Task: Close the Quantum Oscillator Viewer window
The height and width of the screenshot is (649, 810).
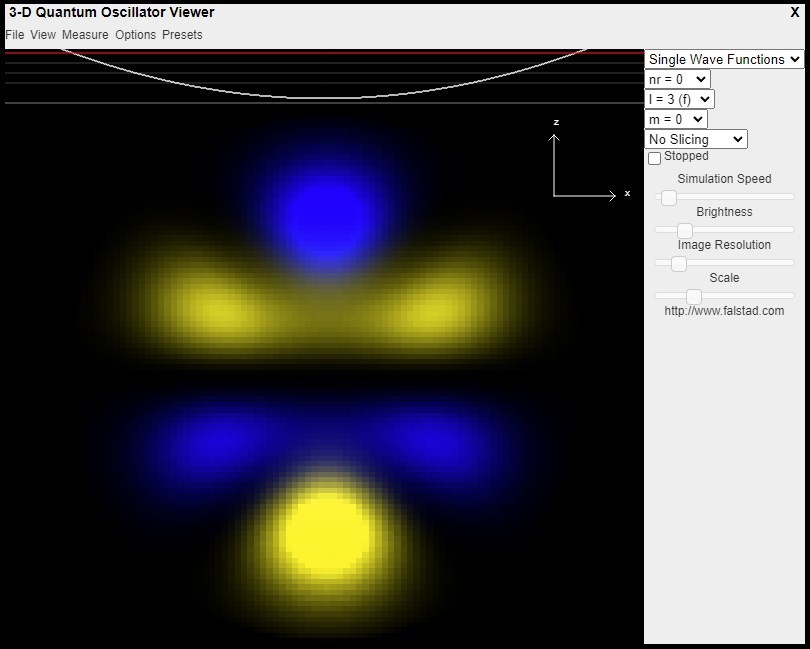Action: [x=795, y=12]
